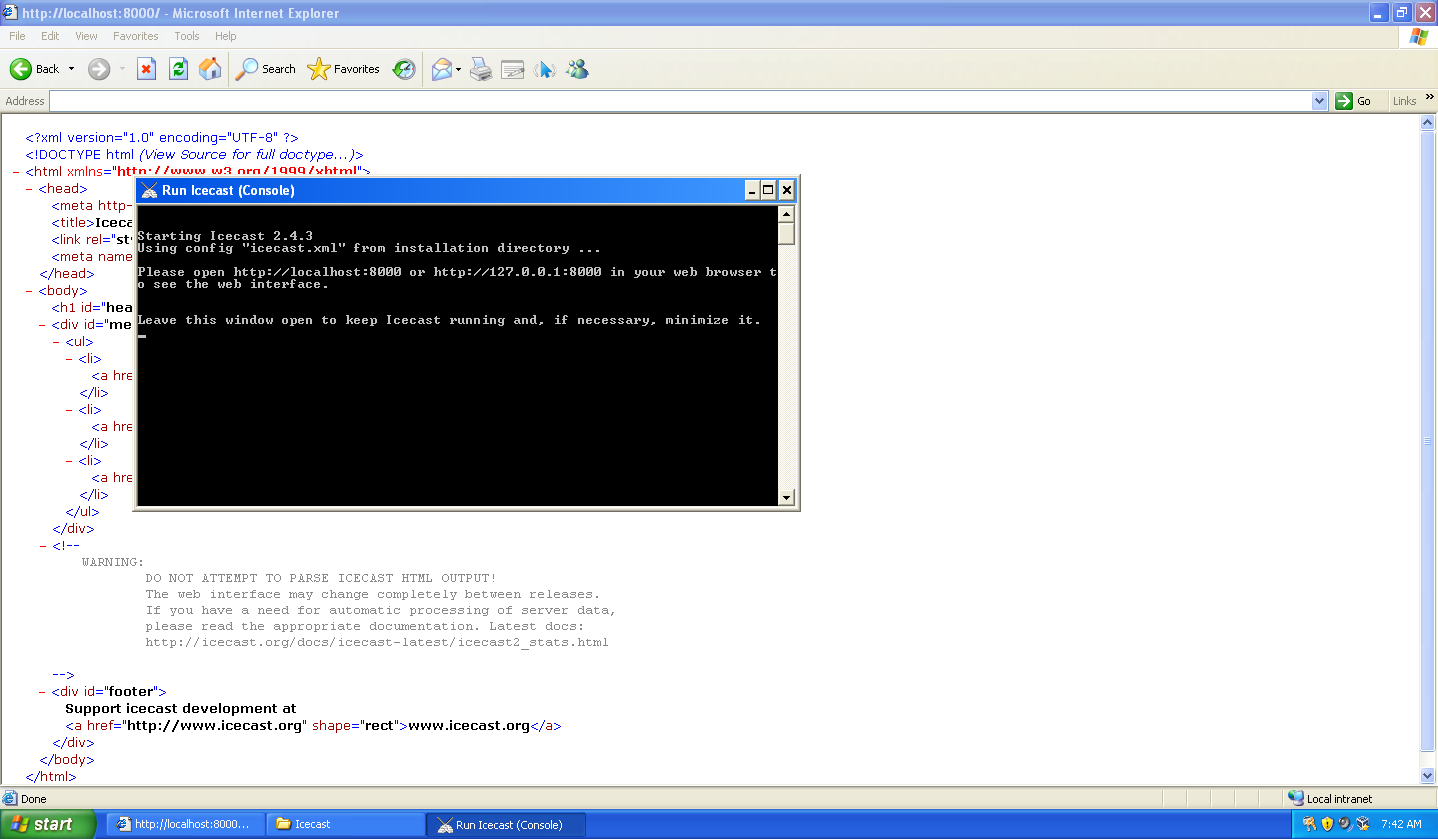Print the page with the printer icon

(x=481, y=69)
